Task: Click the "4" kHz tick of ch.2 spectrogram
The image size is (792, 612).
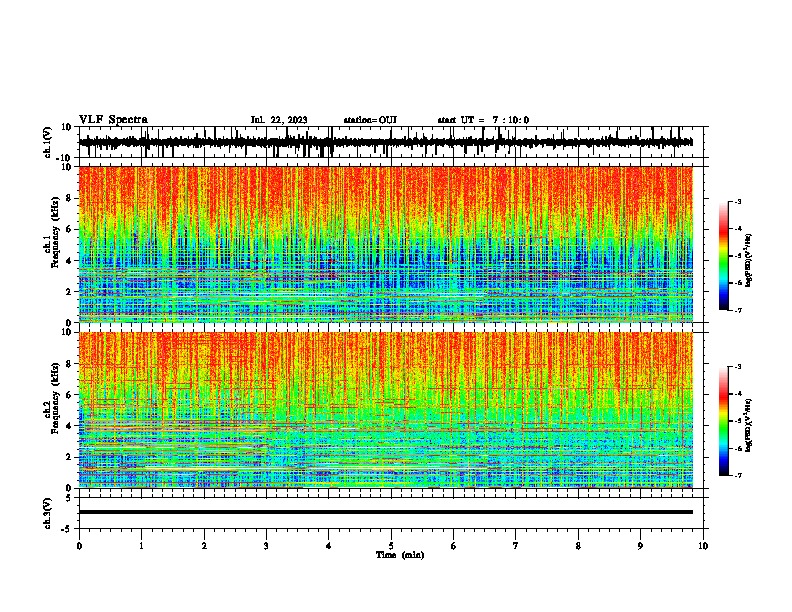Action: click(x=69, y=426)
